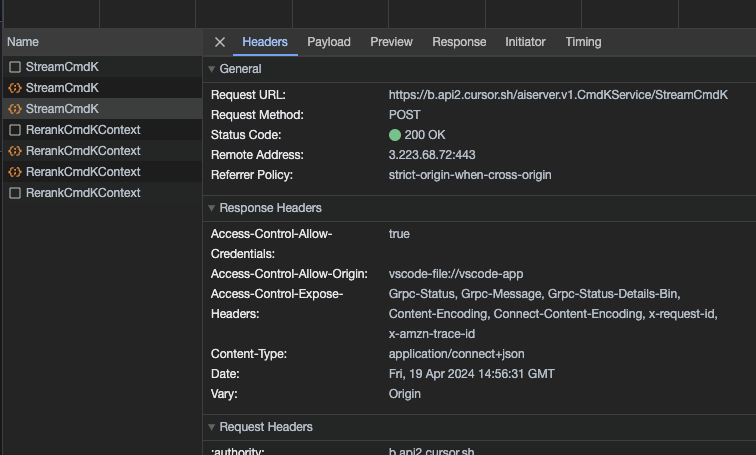Click the Date header label
The width and height of the screenshot is (756, 455).
coord(225,374)
